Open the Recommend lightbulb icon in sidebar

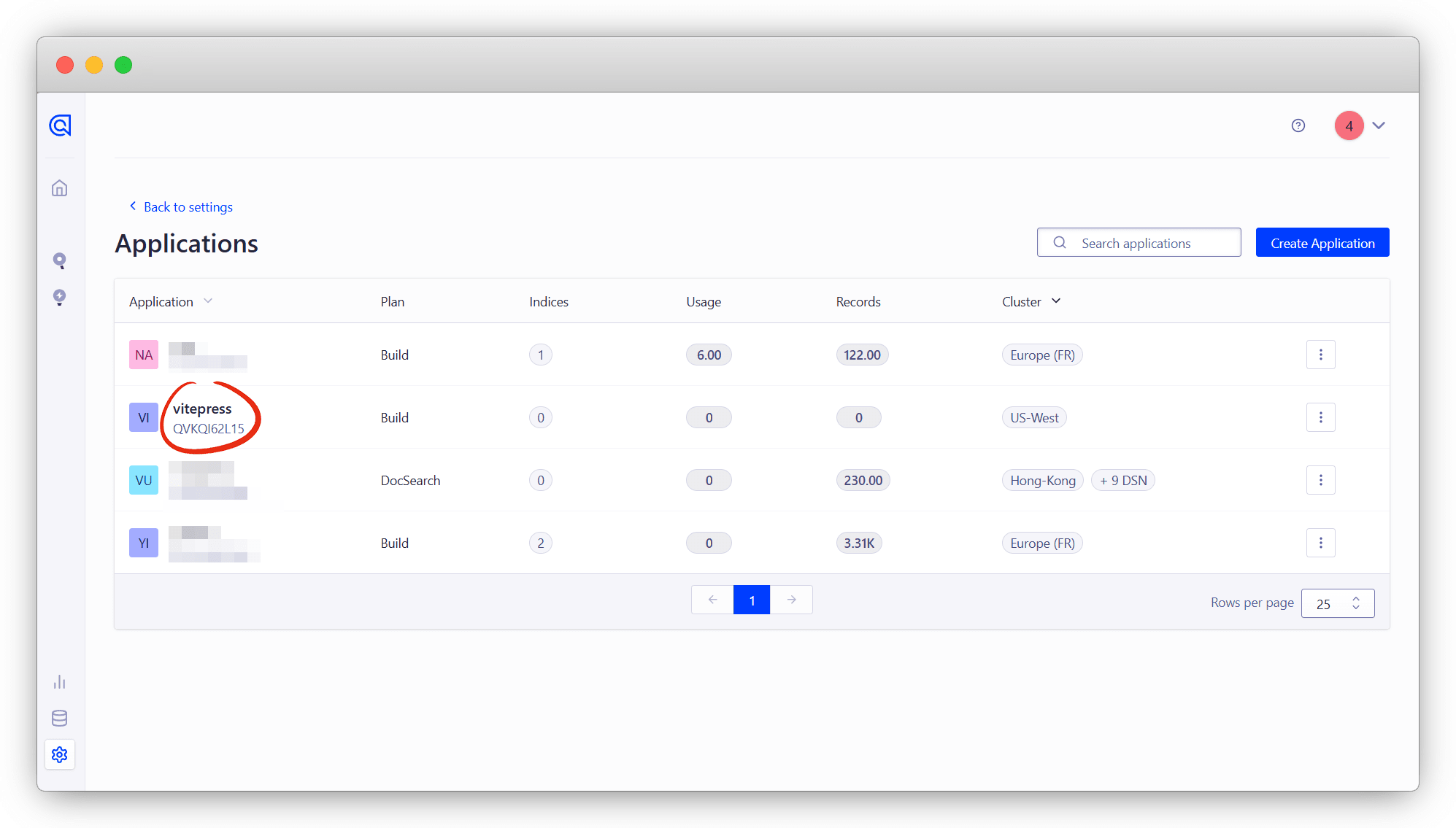60,297
